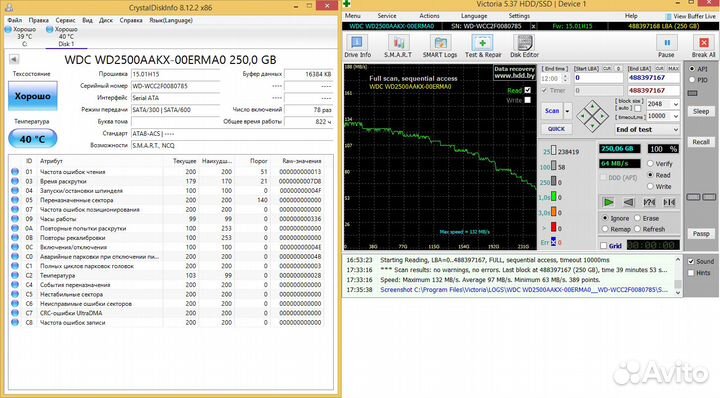
Task: Click the Err blue X block marker
Action: coord(553,242)
